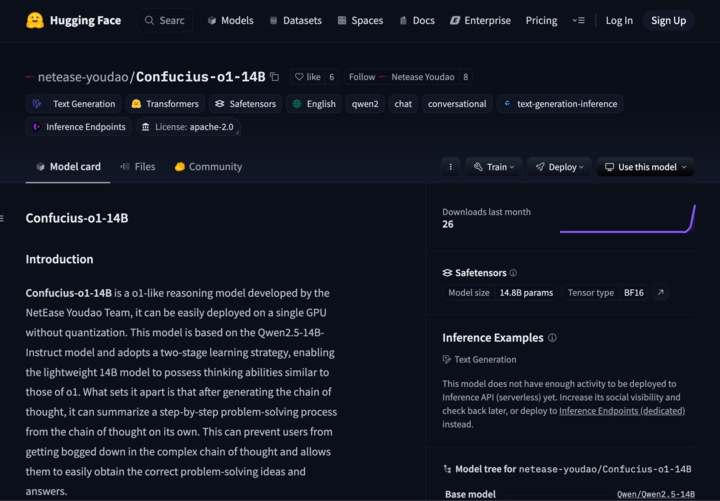Click the Inference Examples info icon
This screenshot has height=501, width=720.
(552, 338)
